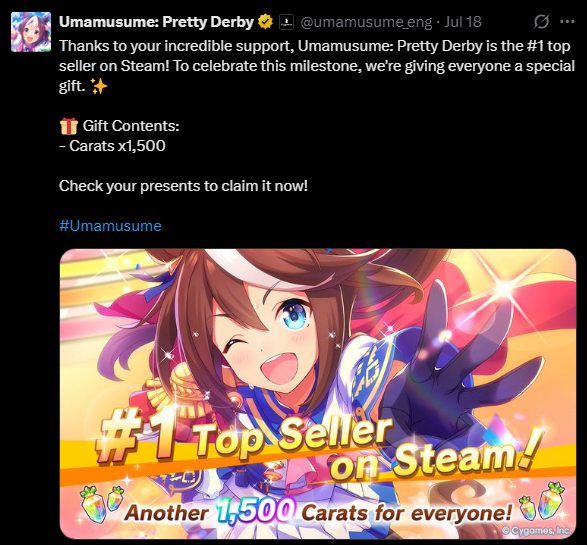Follow the #Umamusume hashtag link

click(110, 226)
